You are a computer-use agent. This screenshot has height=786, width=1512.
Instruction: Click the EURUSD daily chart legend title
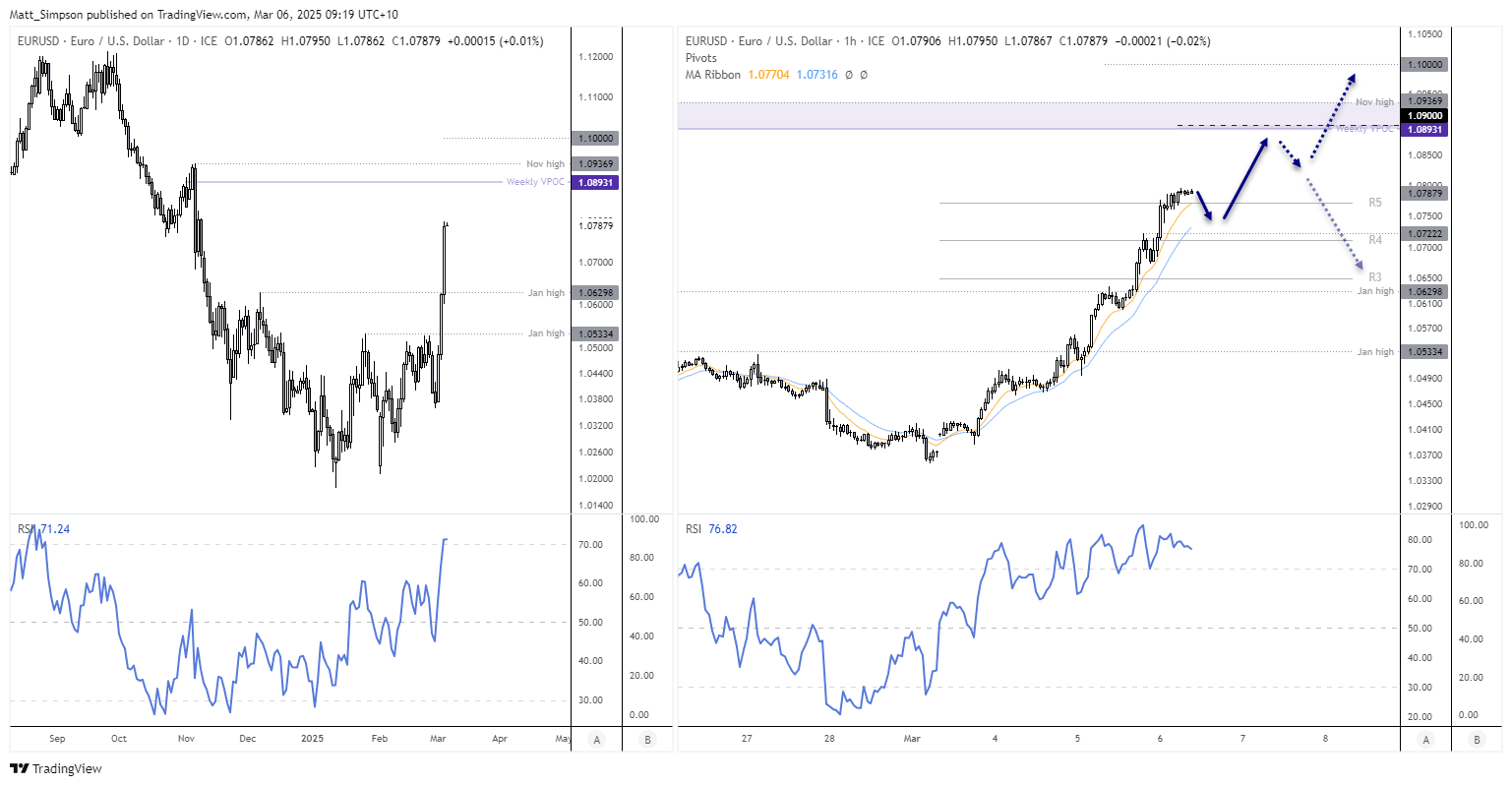39,41
